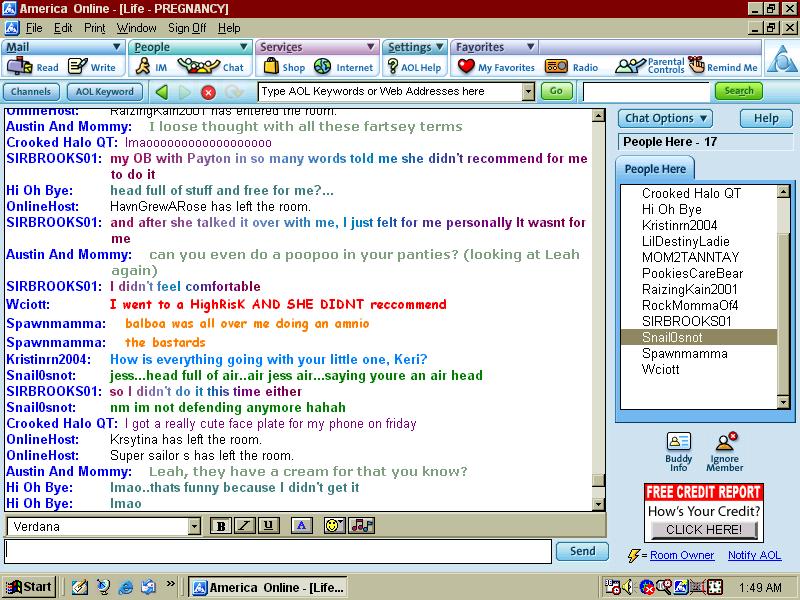This screenshot has height=600, width=800.
Task: Expand the Favorites dropdown
Action: (531, 47)
